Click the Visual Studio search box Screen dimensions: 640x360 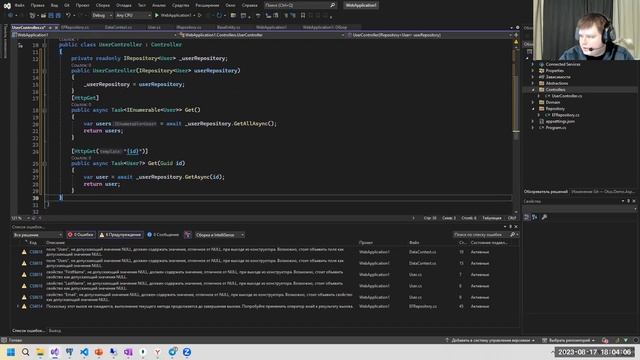[x=300, y=5]
